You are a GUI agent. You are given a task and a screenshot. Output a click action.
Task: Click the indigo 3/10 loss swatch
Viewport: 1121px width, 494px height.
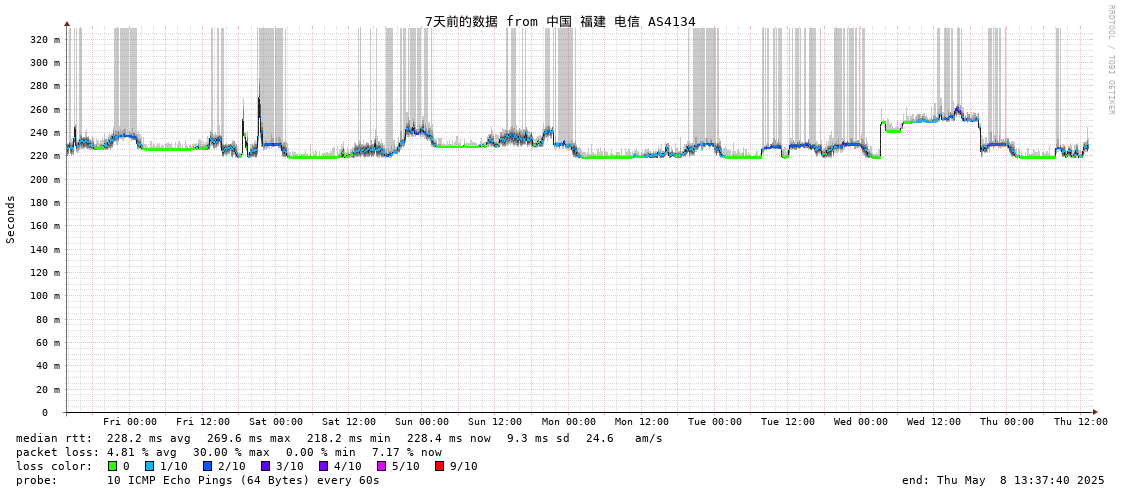pos(265,466)
